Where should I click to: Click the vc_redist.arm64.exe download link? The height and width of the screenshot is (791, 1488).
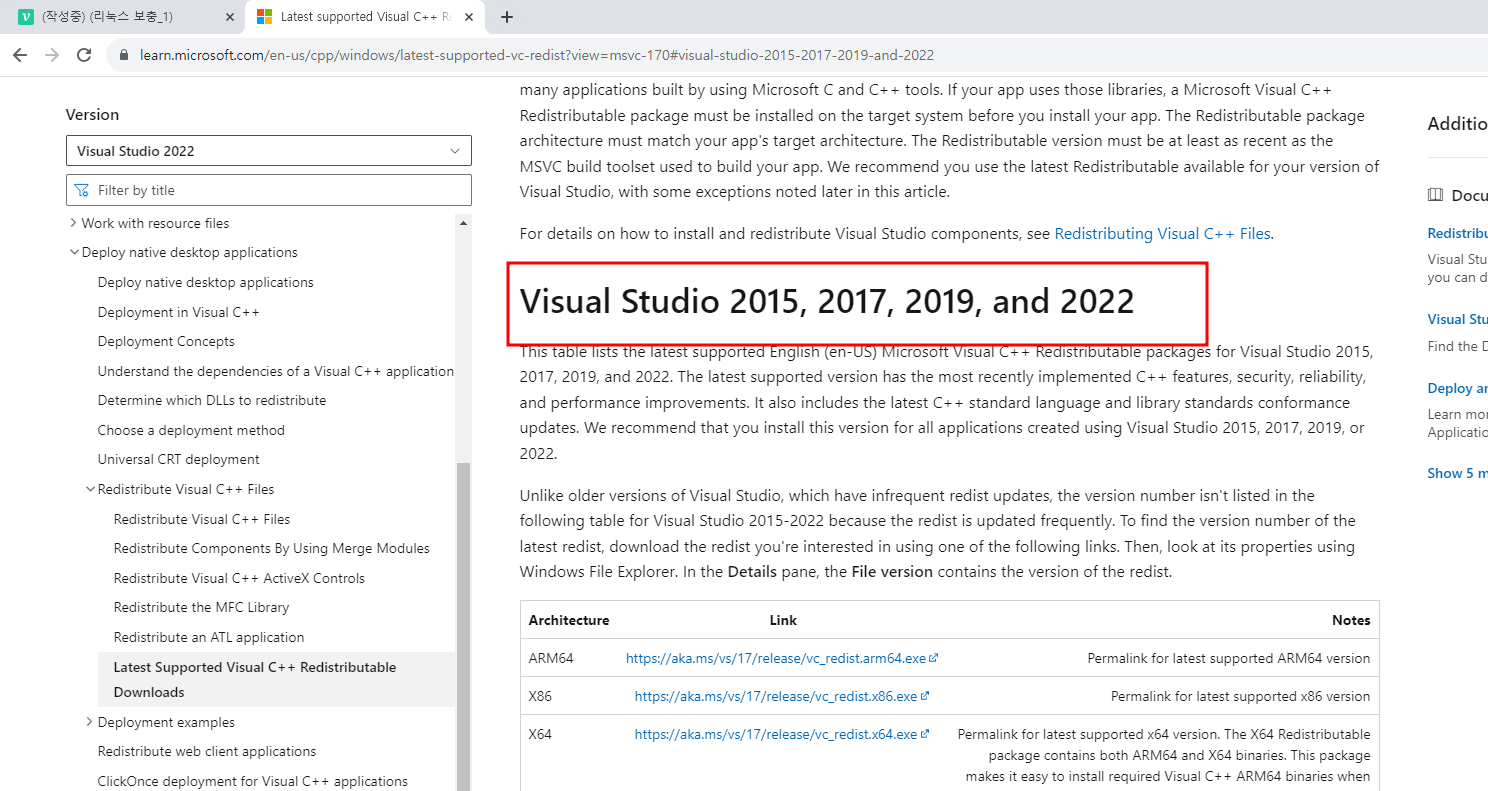tap(776, 658)
